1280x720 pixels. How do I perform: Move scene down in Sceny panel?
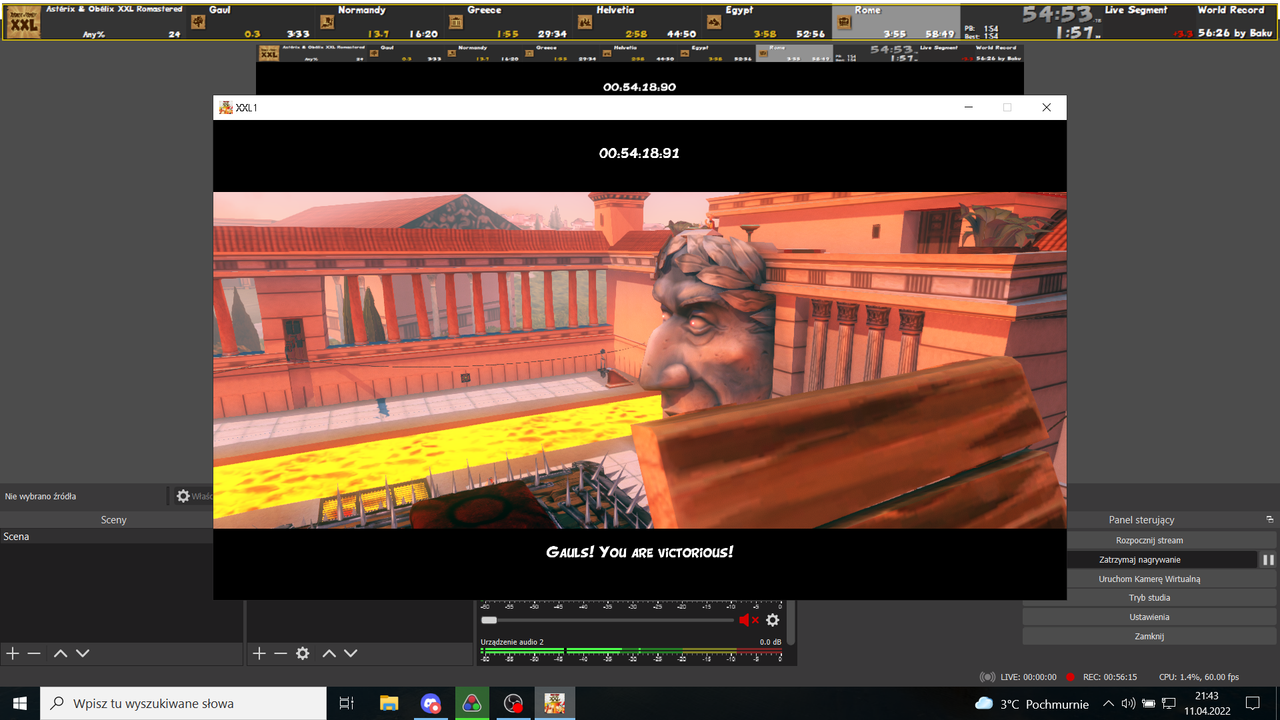coord(82,653)
